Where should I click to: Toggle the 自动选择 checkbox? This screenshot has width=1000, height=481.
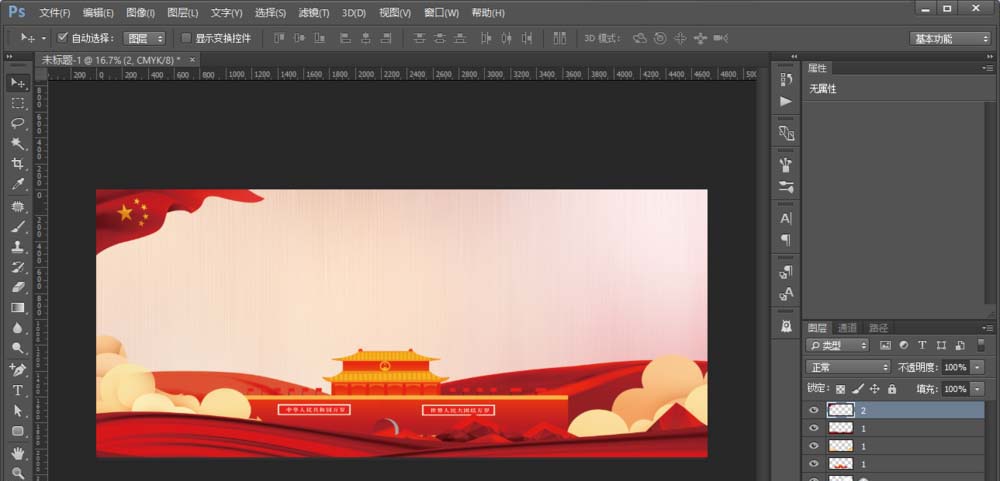[62, 38]
